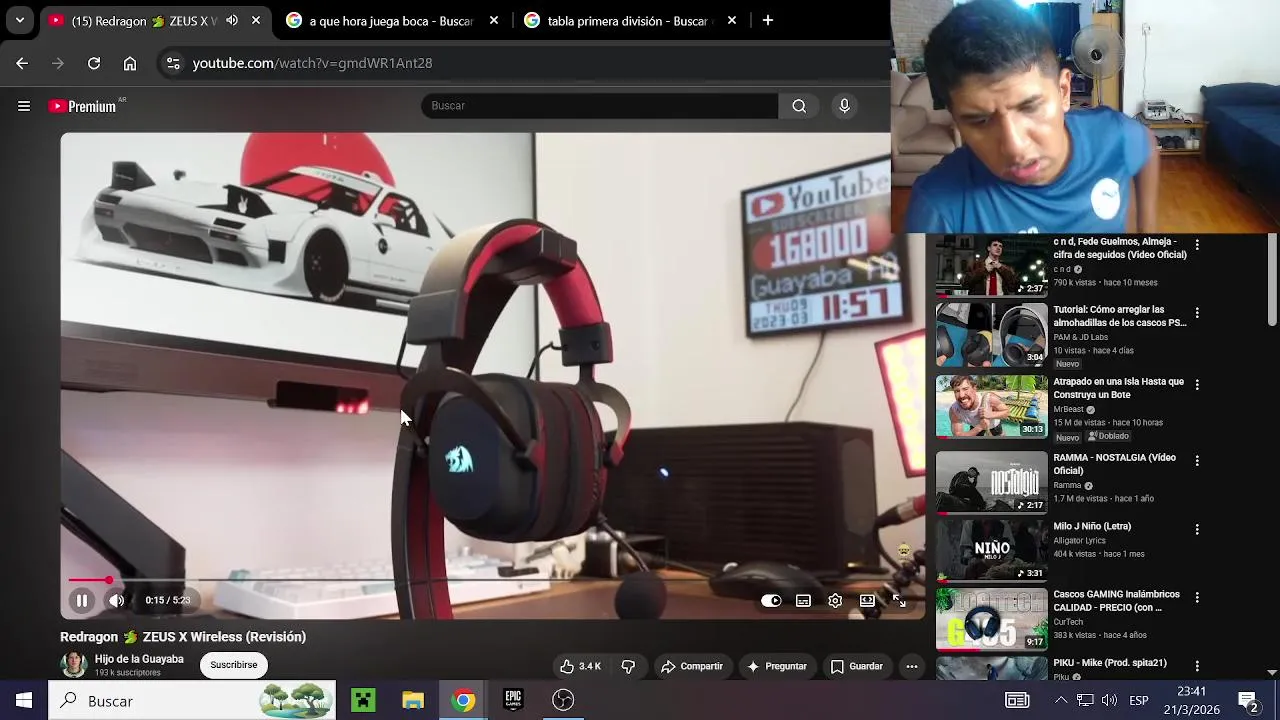Click the Suscribirse button
This screenshot has width=1280, height=720.
pyautogui.click(x=233, y=665)
